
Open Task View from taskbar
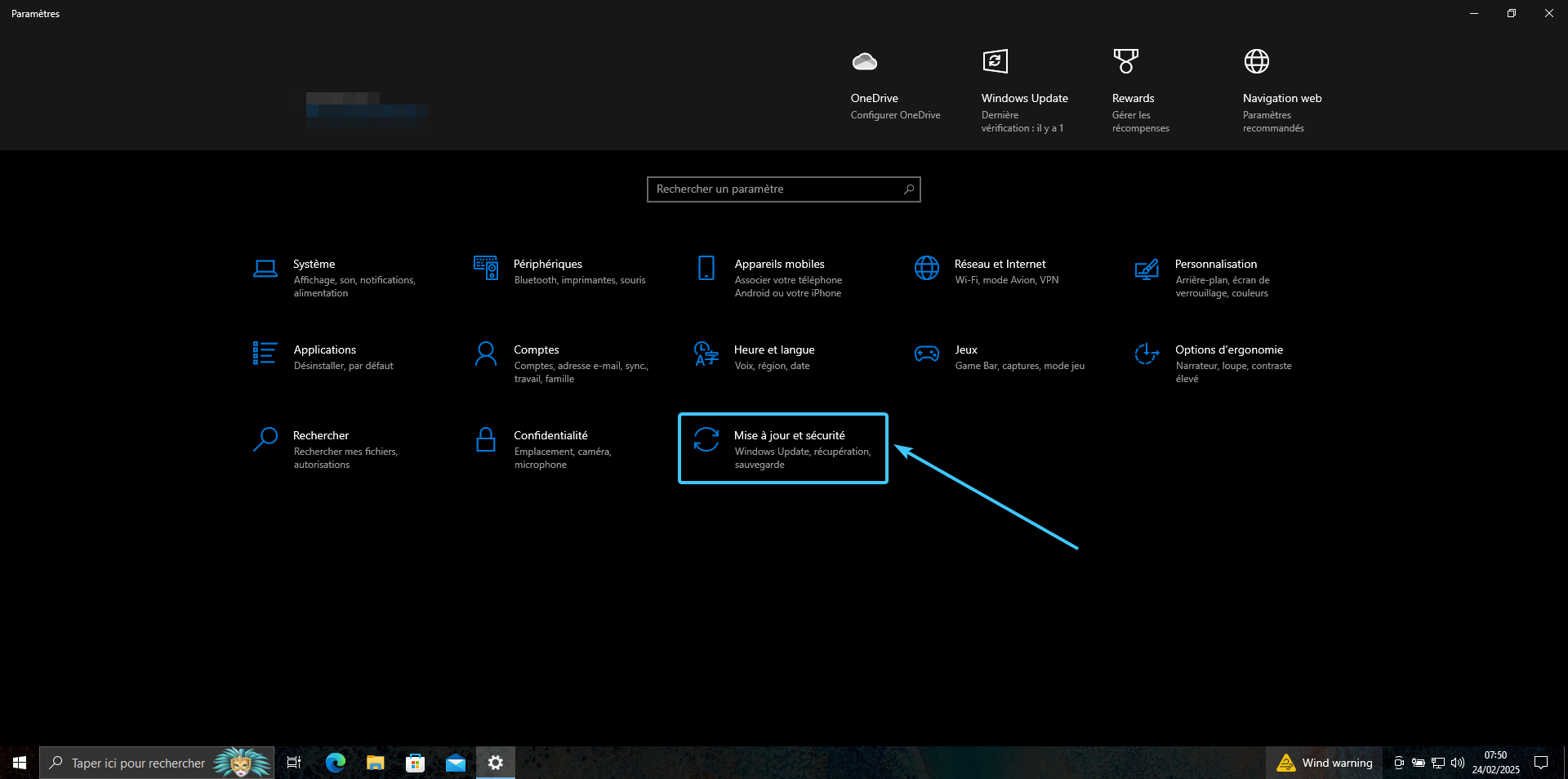point(294,763)
